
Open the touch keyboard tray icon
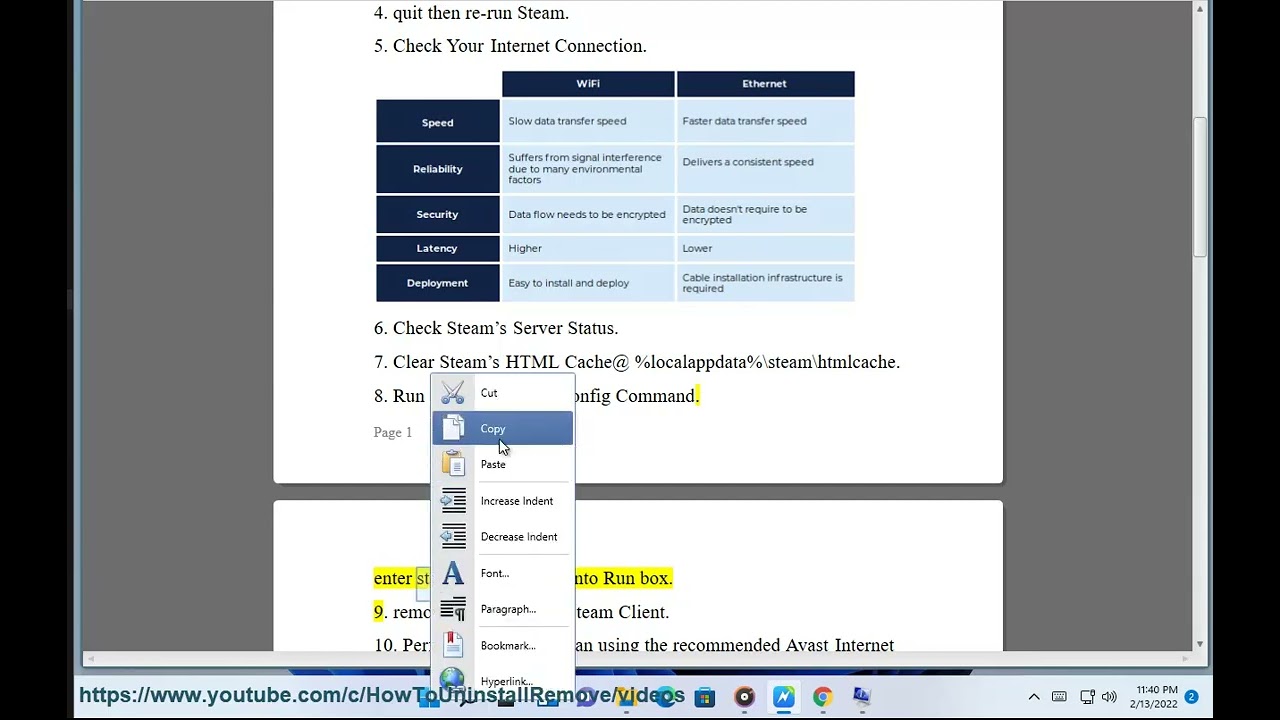1060,697
